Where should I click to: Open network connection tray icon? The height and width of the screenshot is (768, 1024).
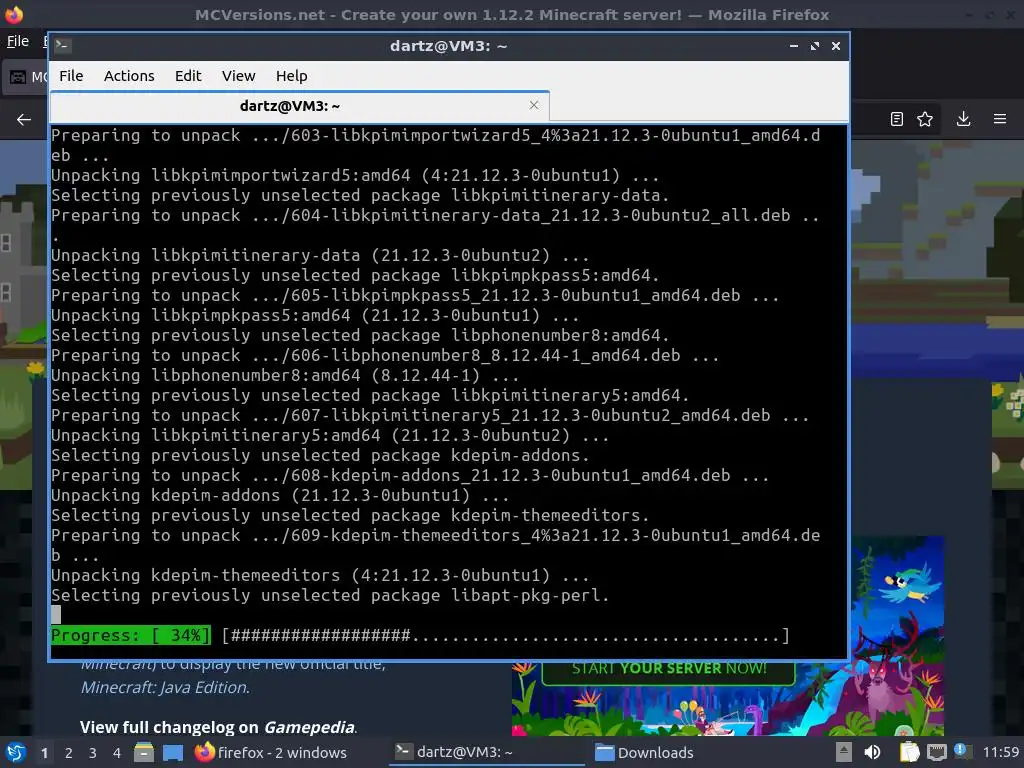click(x=936, y=753)
